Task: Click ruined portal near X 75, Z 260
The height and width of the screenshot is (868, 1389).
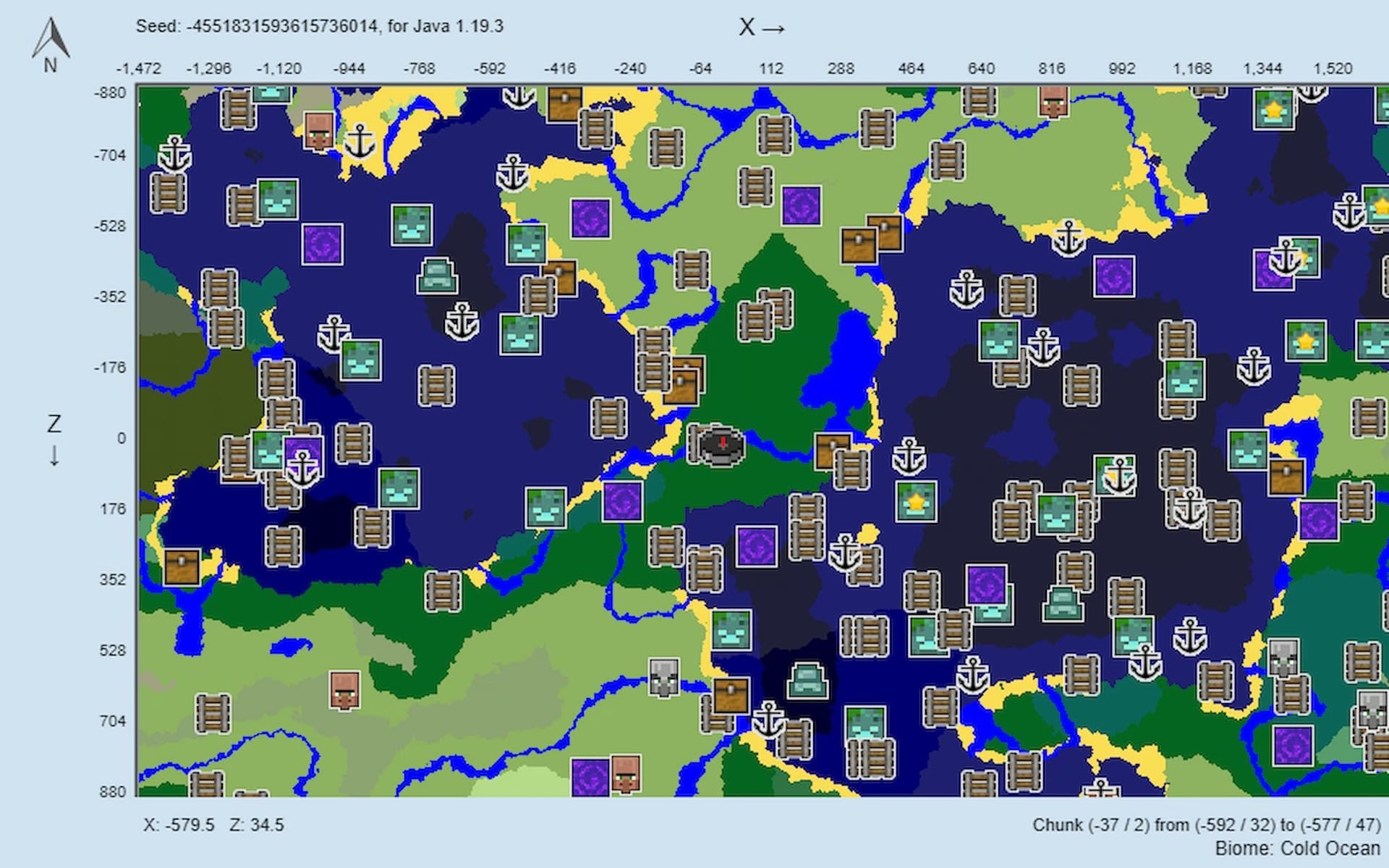Action: point(757,546)
